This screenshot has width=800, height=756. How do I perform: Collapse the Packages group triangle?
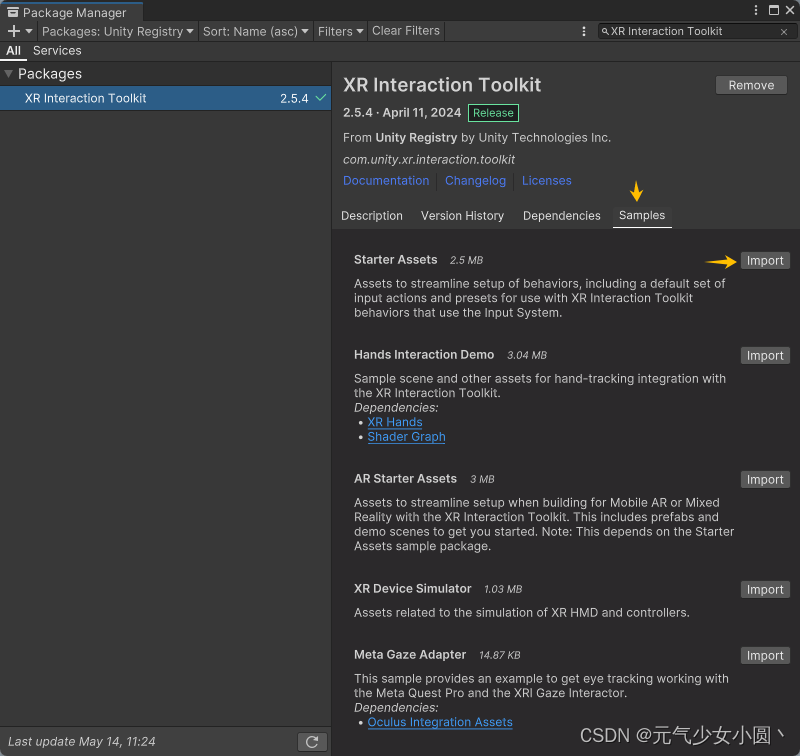pyautogui.click(x=8, y=74)
